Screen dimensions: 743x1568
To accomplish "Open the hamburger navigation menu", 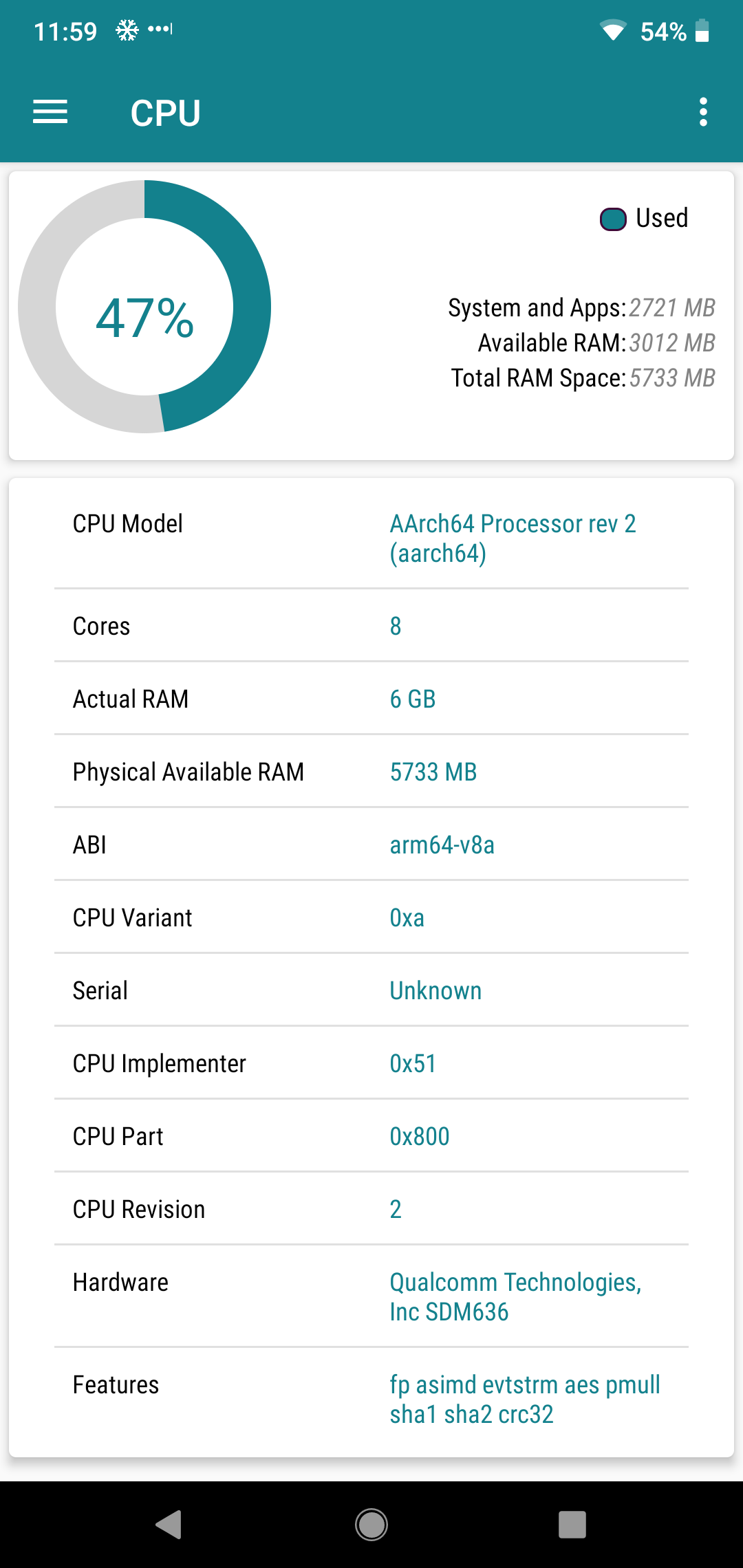I will pyautogui.click(x=50, y=112).
